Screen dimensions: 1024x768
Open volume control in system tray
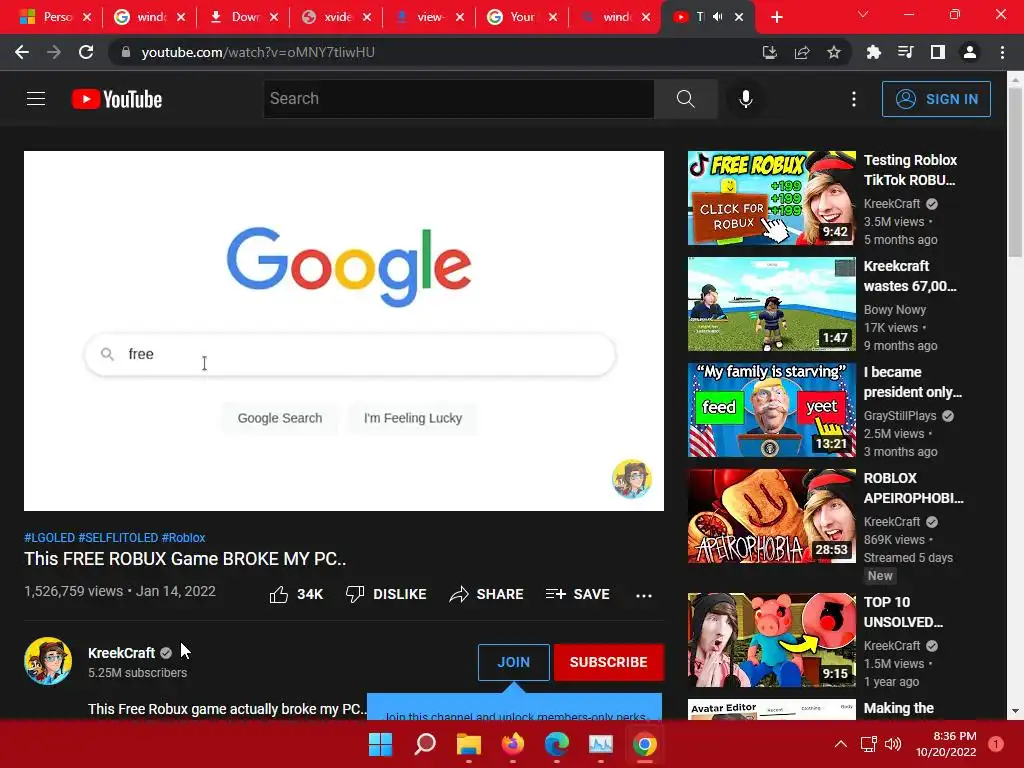(x=893, y=744)
